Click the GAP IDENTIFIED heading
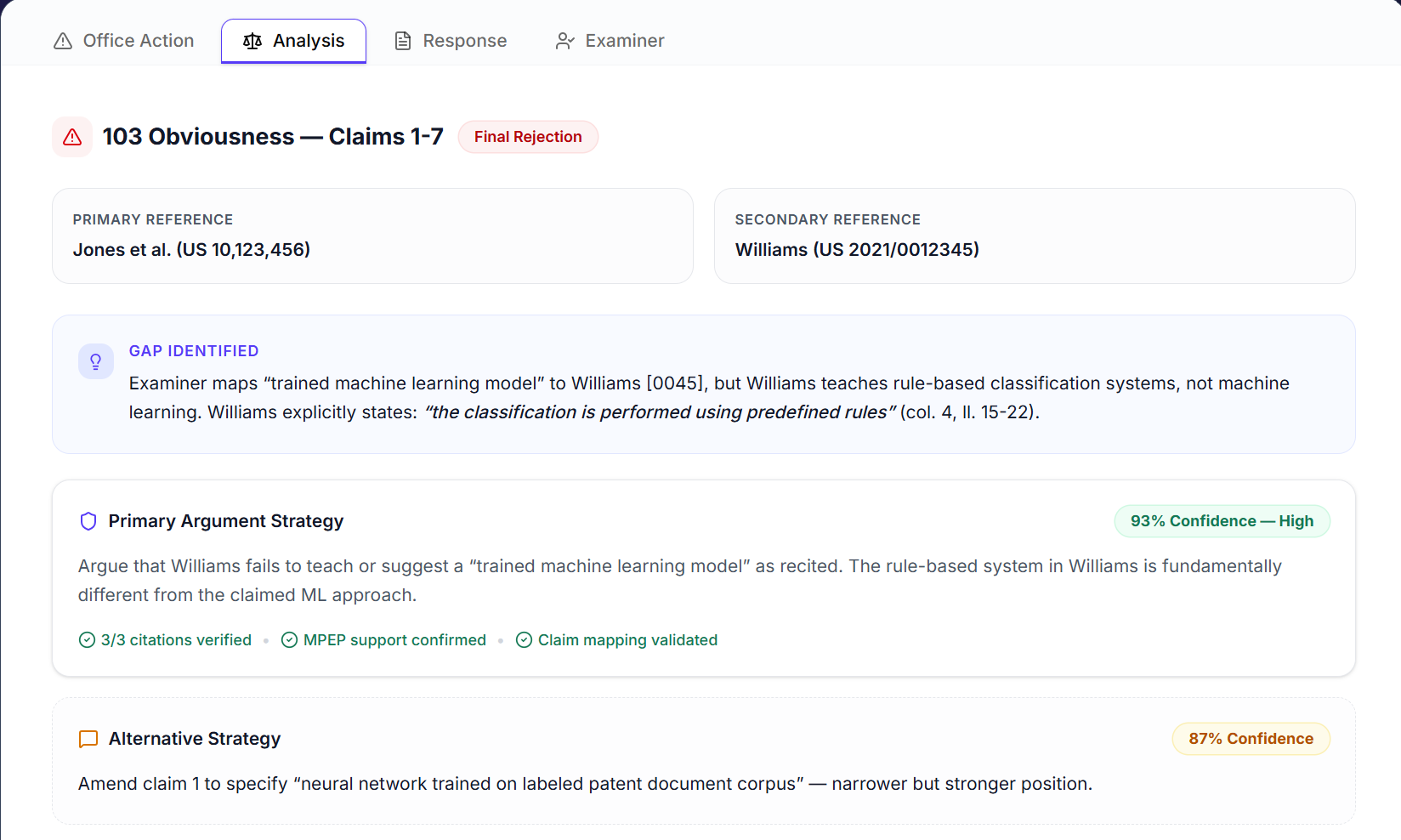1401x840 pixels. click(x=194, y=351)
